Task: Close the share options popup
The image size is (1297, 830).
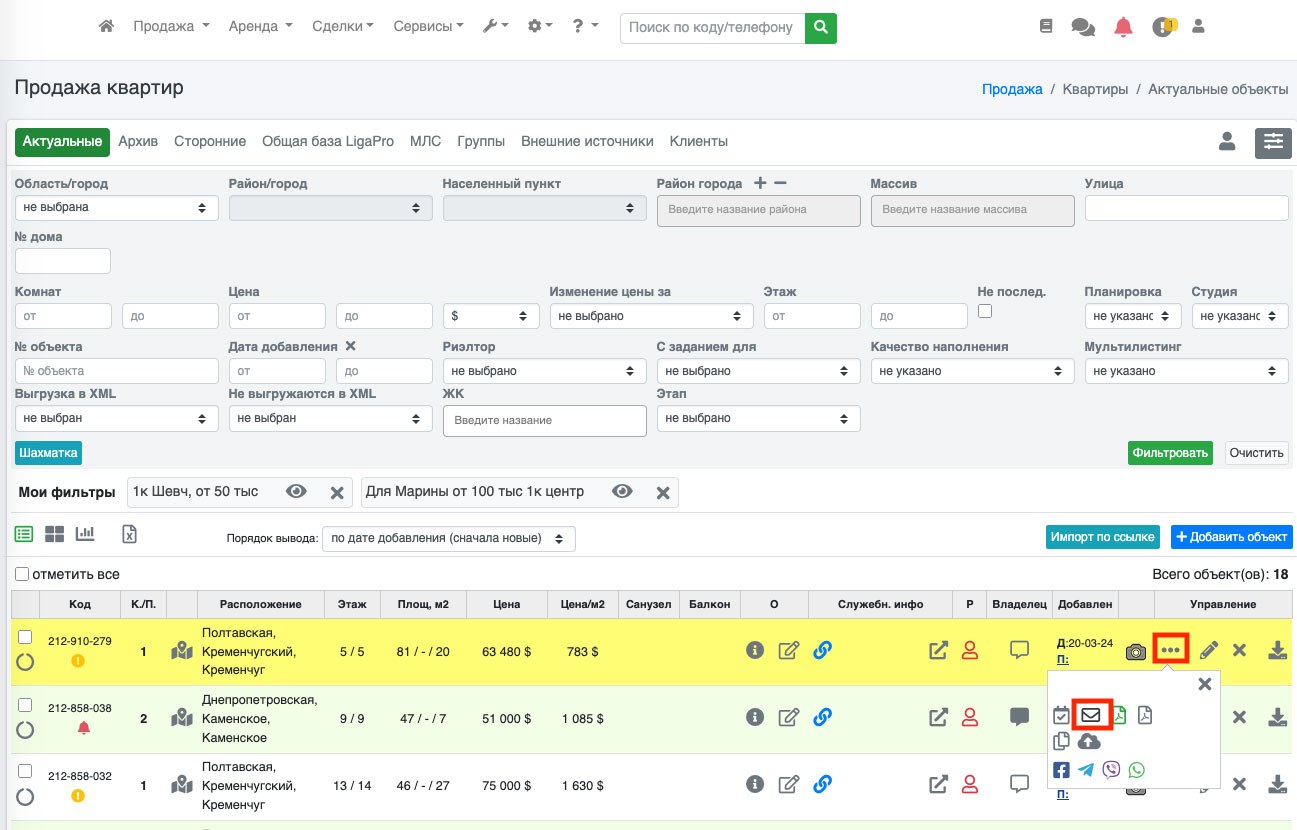Action: pyautogui.click(x=1204, y=684)
